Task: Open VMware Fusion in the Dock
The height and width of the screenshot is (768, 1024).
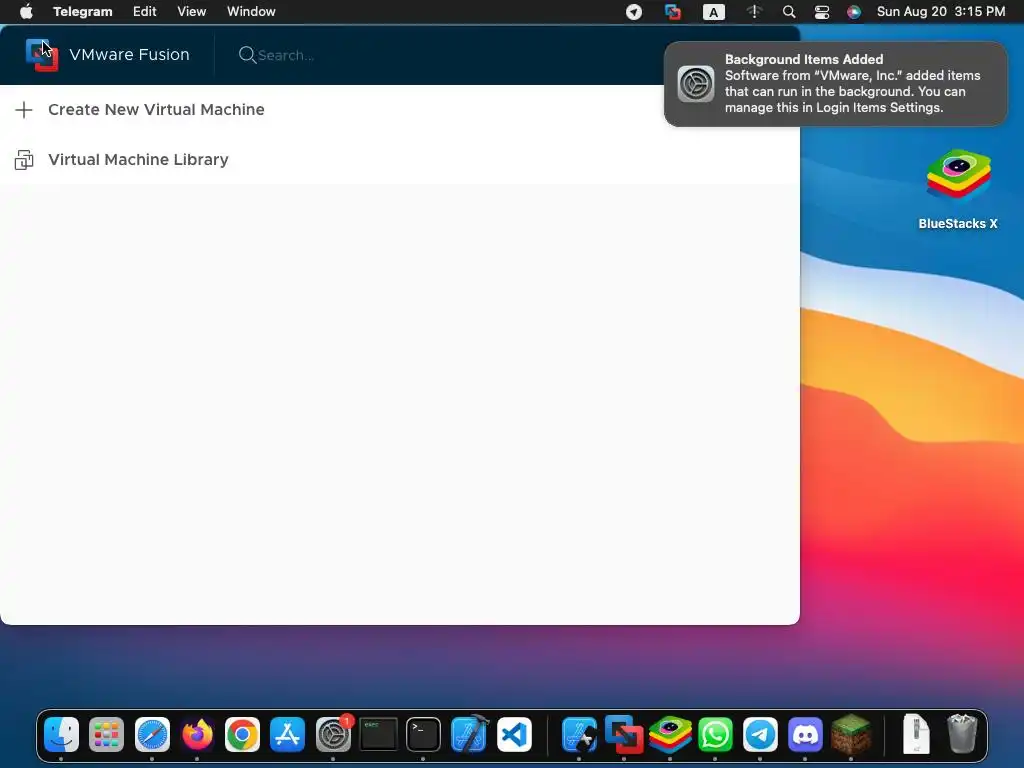Action: pos(624,735)
